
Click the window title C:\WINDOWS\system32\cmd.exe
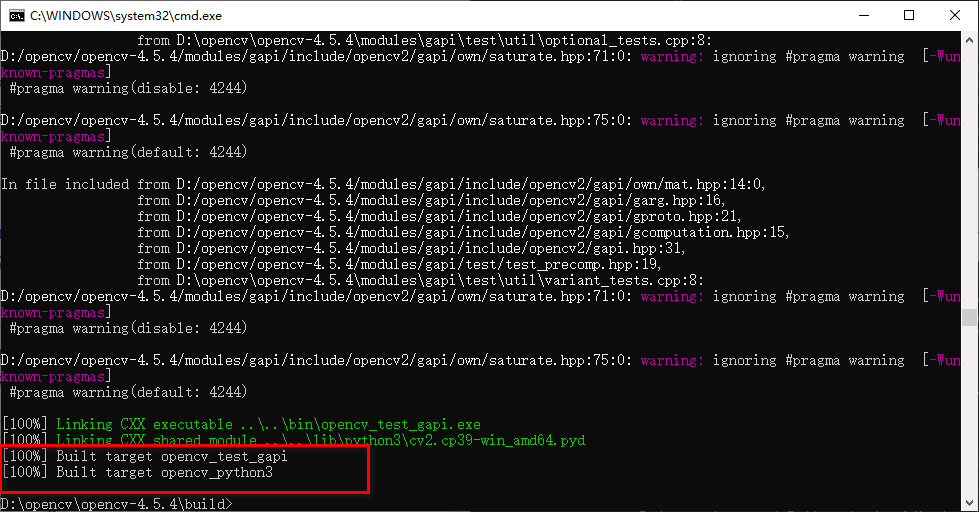tap(125, 16)
